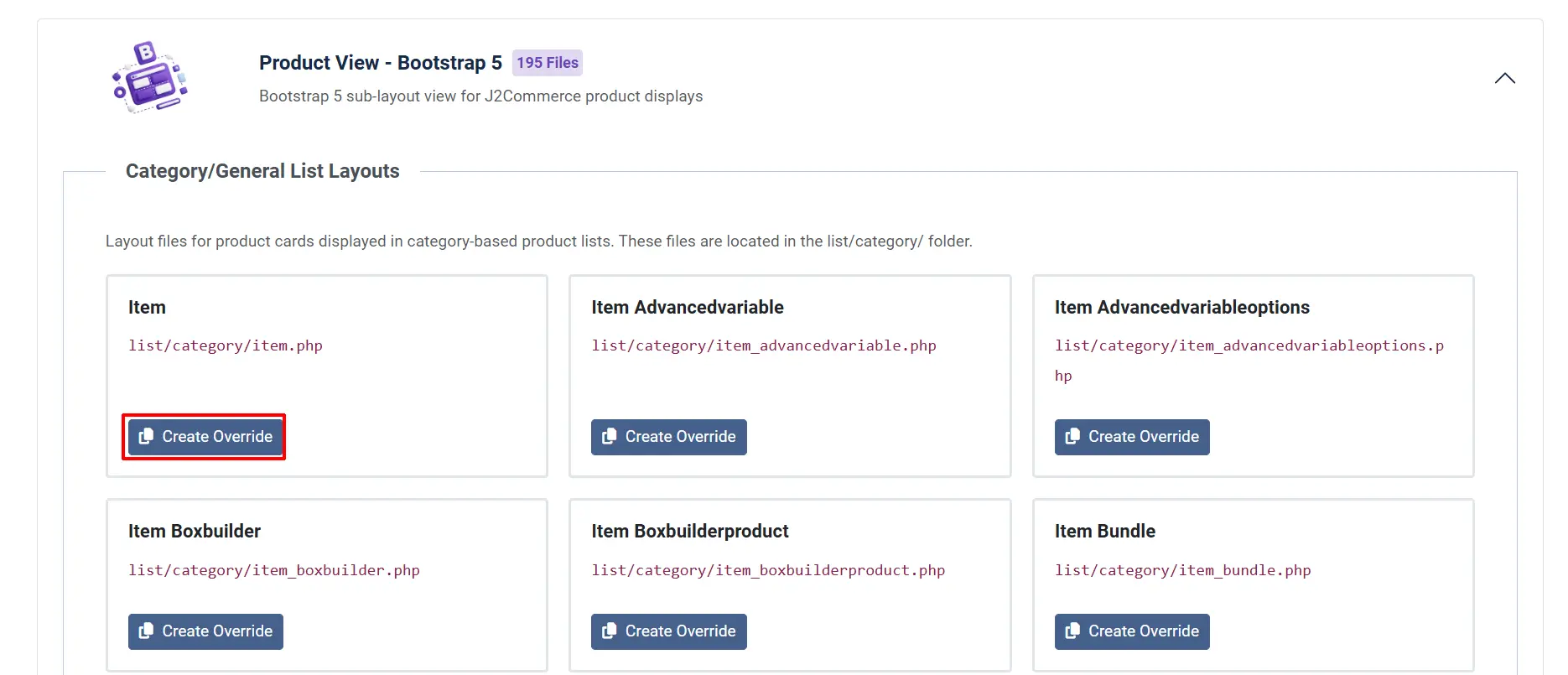Click the Product View Bootstrap 5 logo icon

click(x=150, y=77)
